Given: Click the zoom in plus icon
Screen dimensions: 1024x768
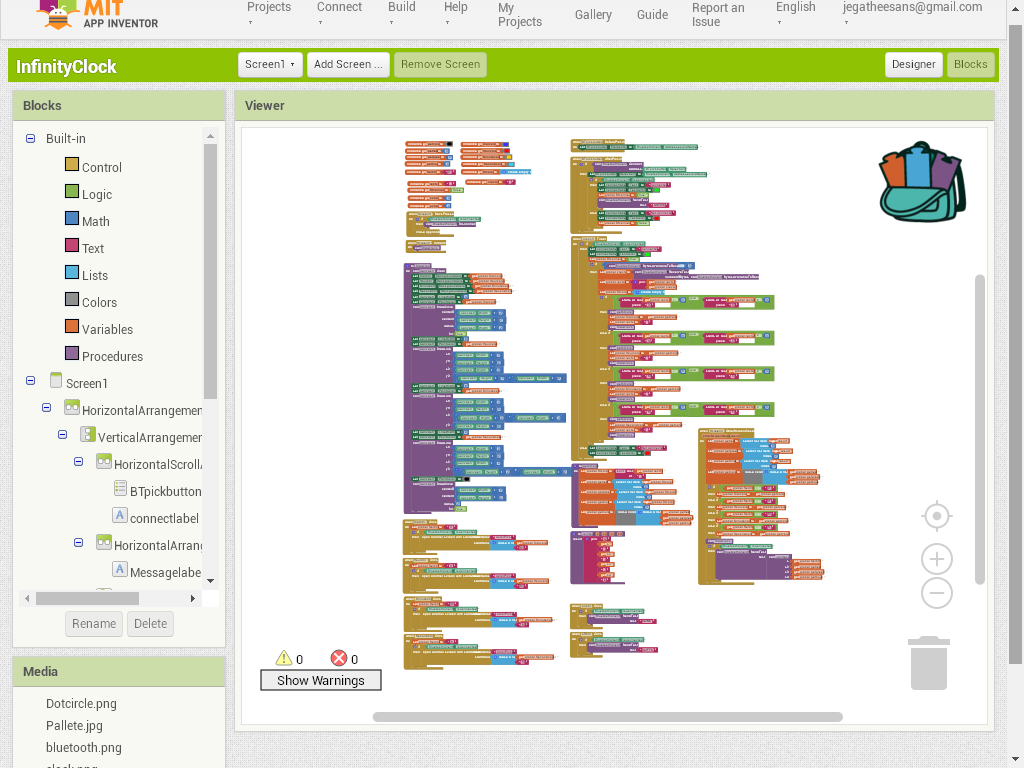Looking at the screenshot, I should [x=936, y=559].
